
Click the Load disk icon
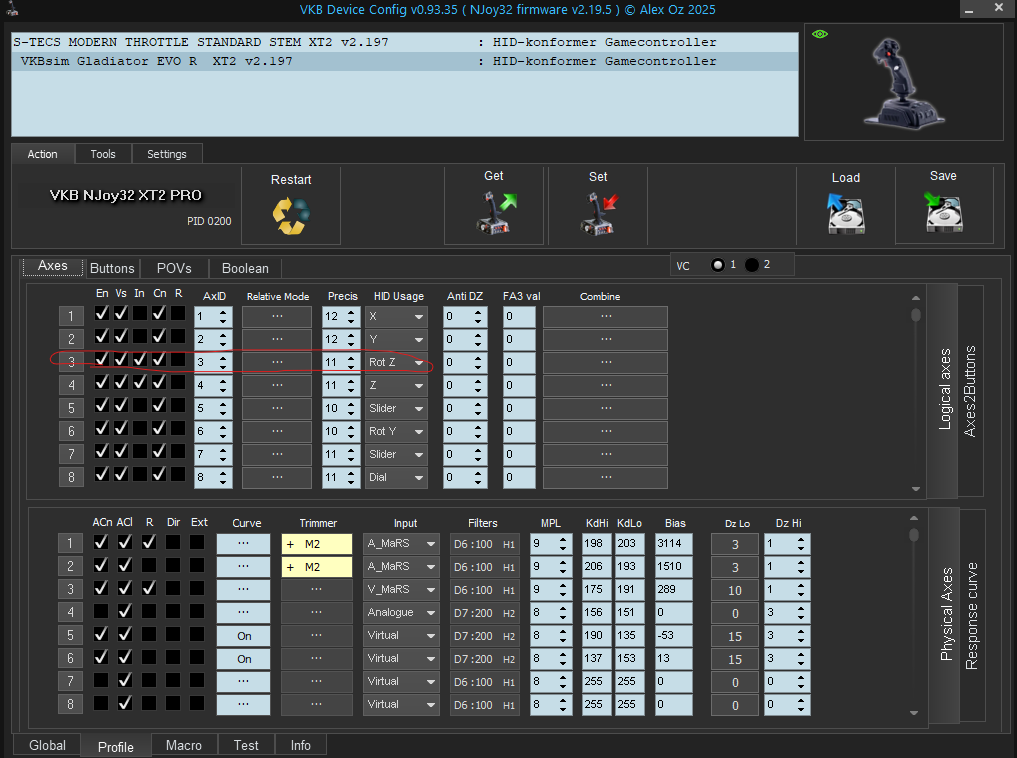tap(846, 214)
